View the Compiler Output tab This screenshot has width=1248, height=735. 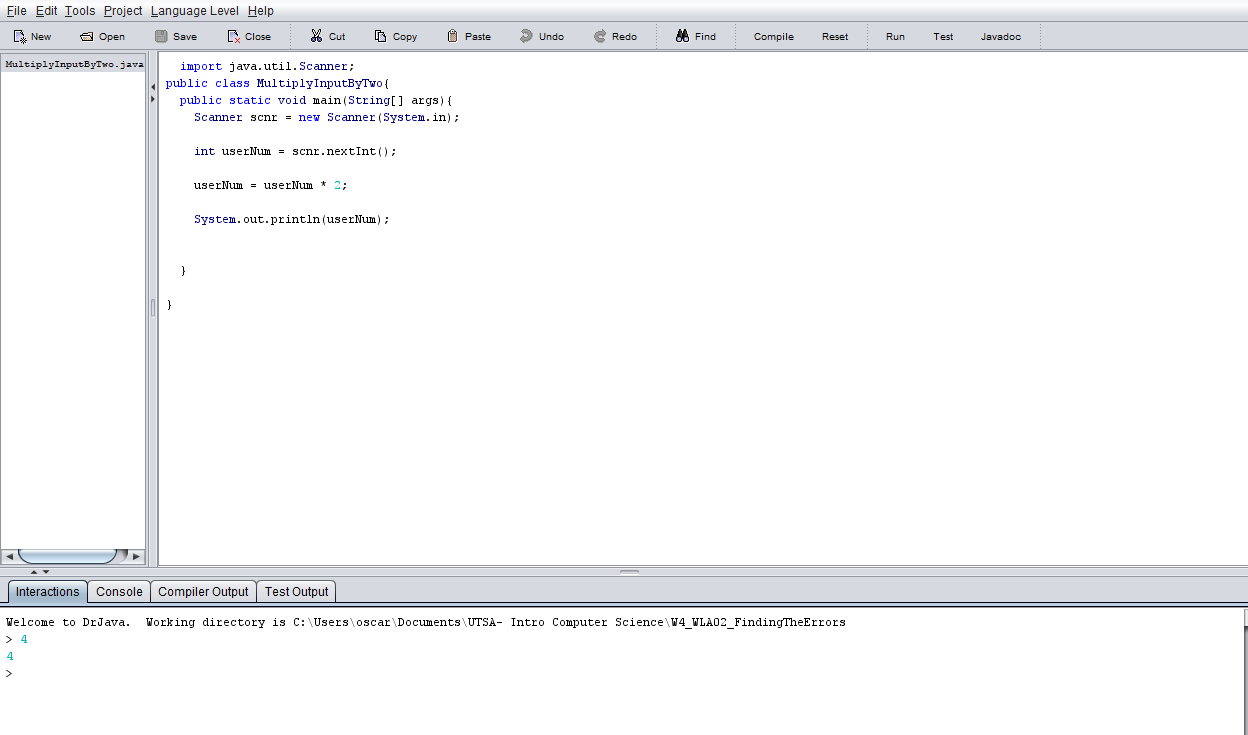click(203, 591)
